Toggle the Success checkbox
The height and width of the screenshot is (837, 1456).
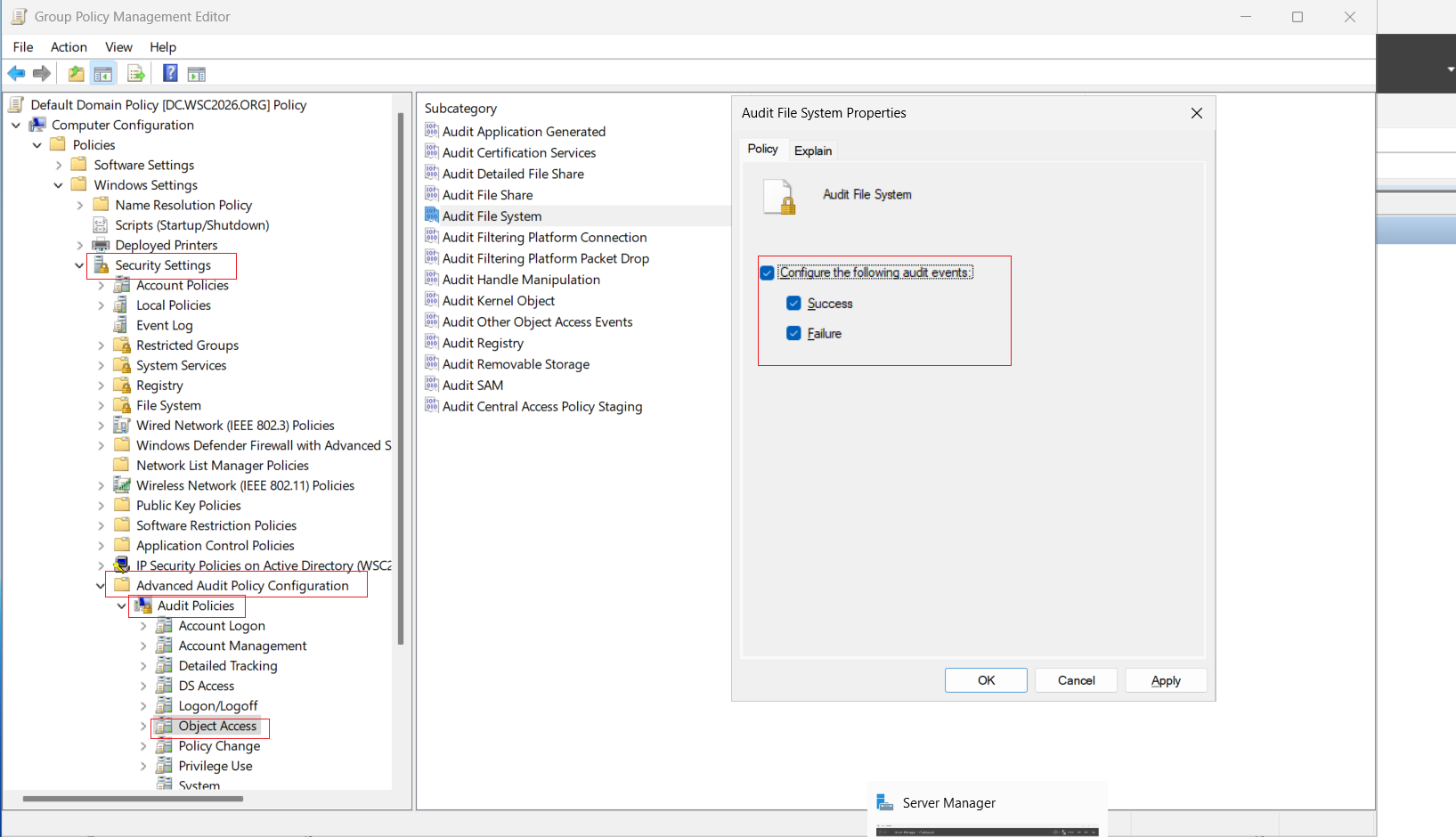point(793,304)
